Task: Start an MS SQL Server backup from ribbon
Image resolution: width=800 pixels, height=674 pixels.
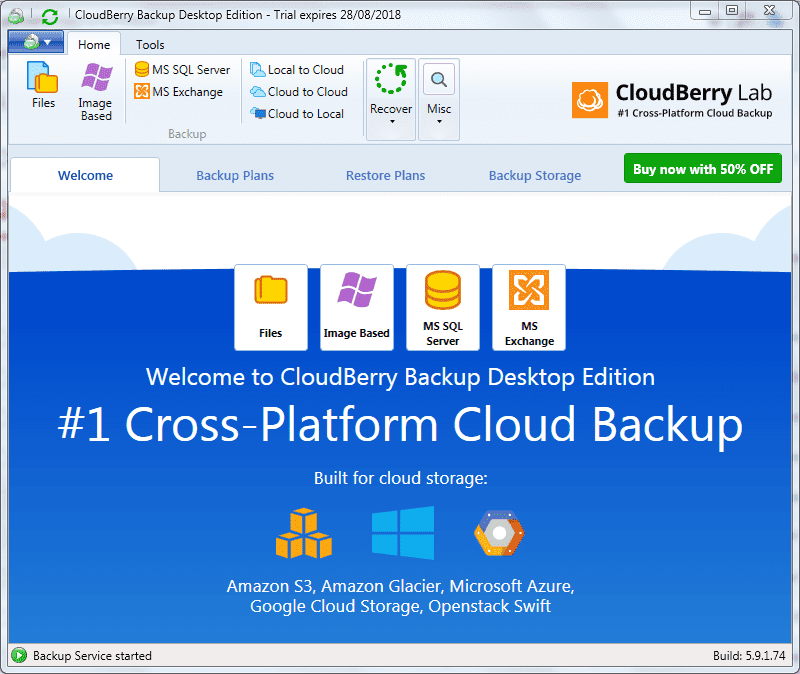Action: point(182,69)
